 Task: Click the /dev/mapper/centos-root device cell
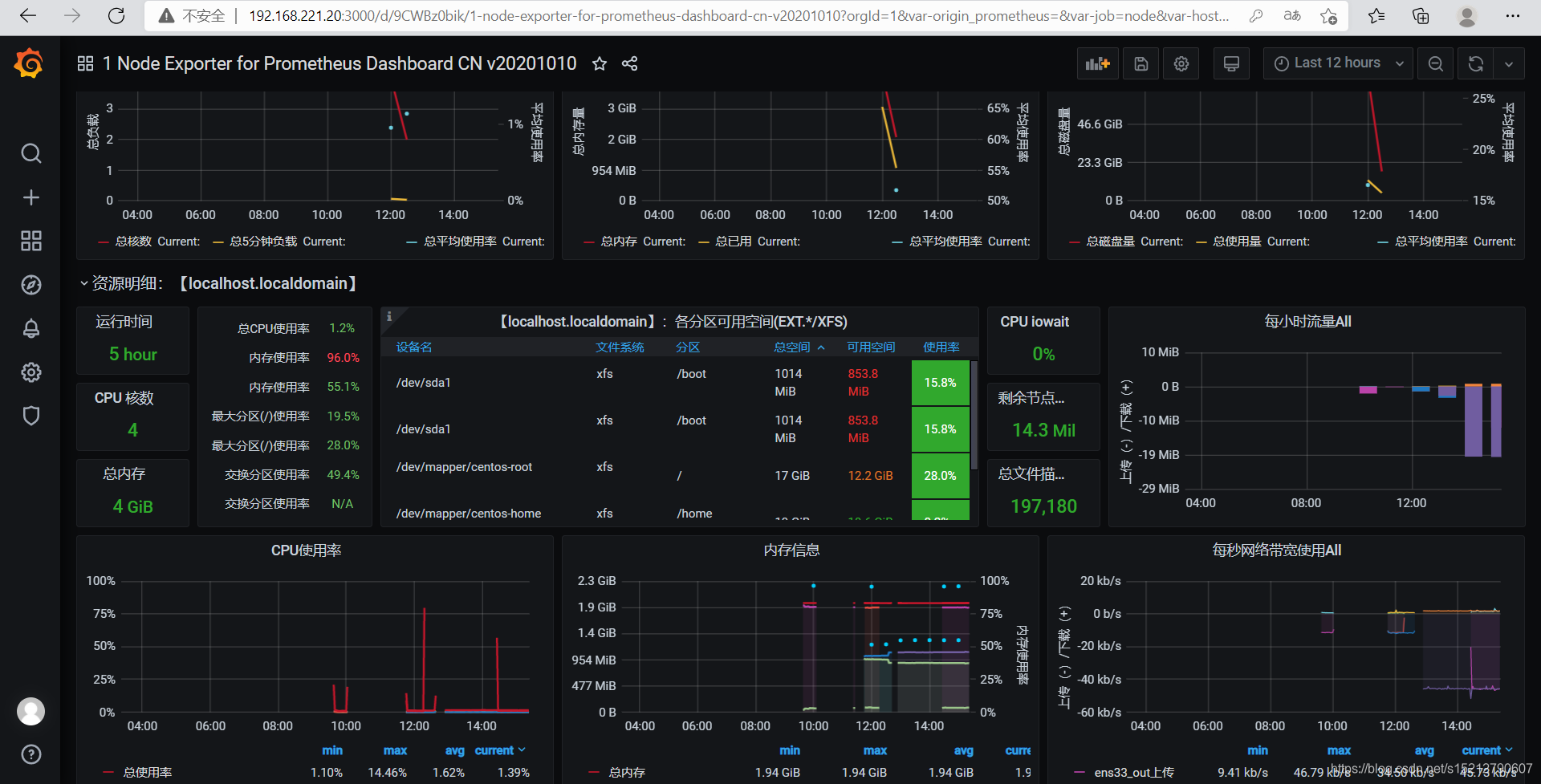click(x=464, y=467)
